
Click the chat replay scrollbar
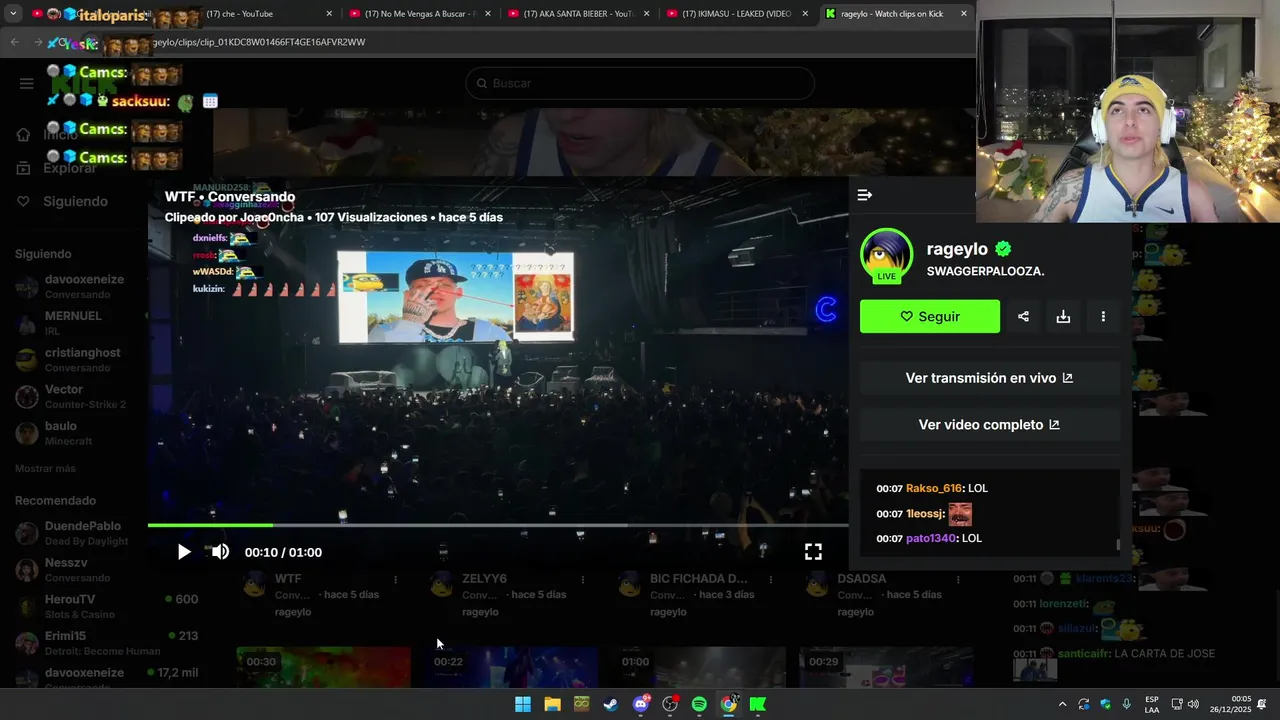[x=1118, y=546]
